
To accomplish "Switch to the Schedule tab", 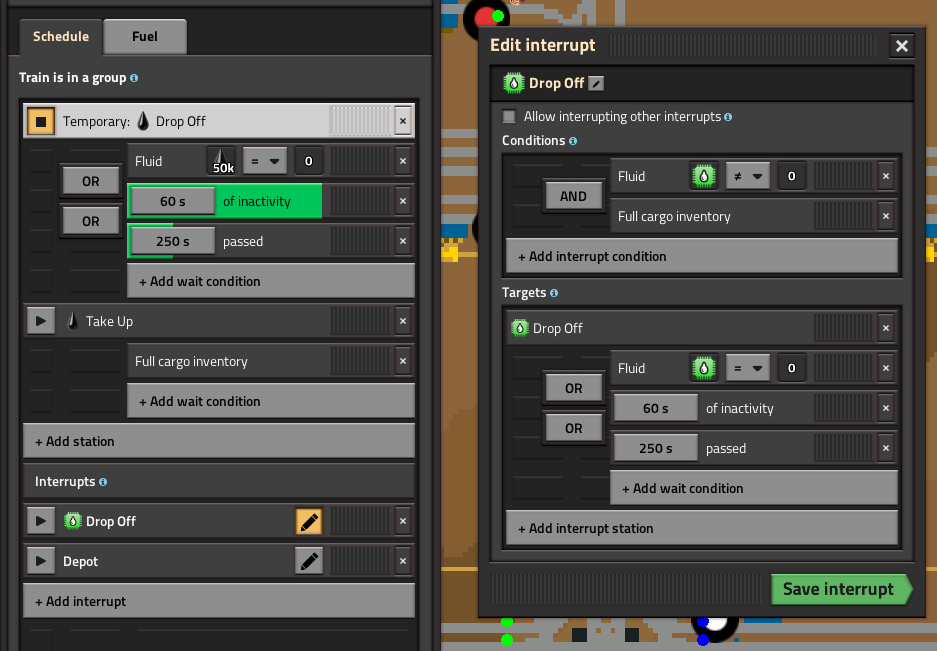I will click(61, 36).
